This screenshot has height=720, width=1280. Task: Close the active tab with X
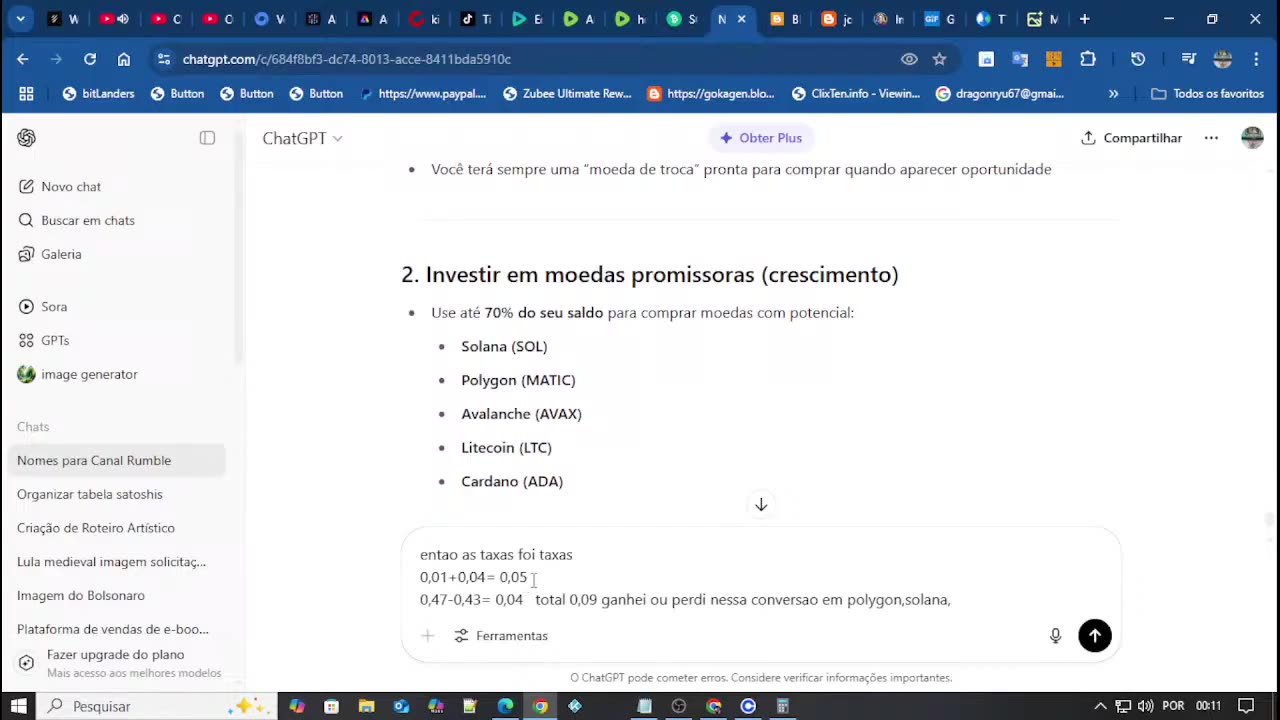point(741,19)
